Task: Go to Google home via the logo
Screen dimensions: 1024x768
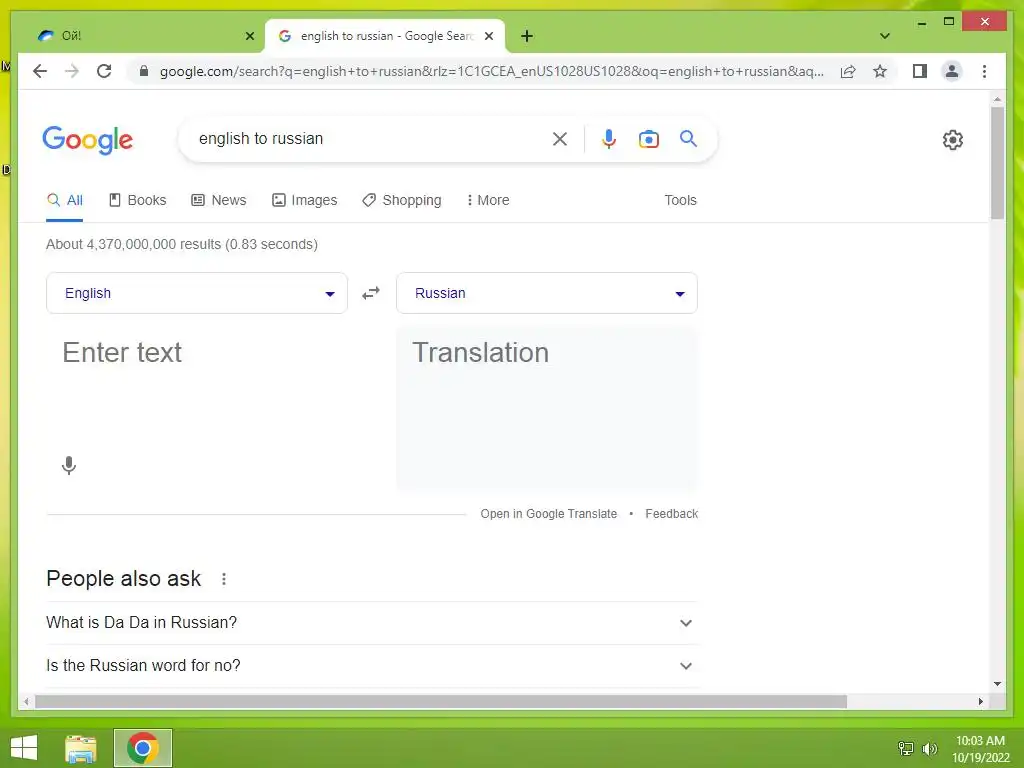Action: [88, 140]
